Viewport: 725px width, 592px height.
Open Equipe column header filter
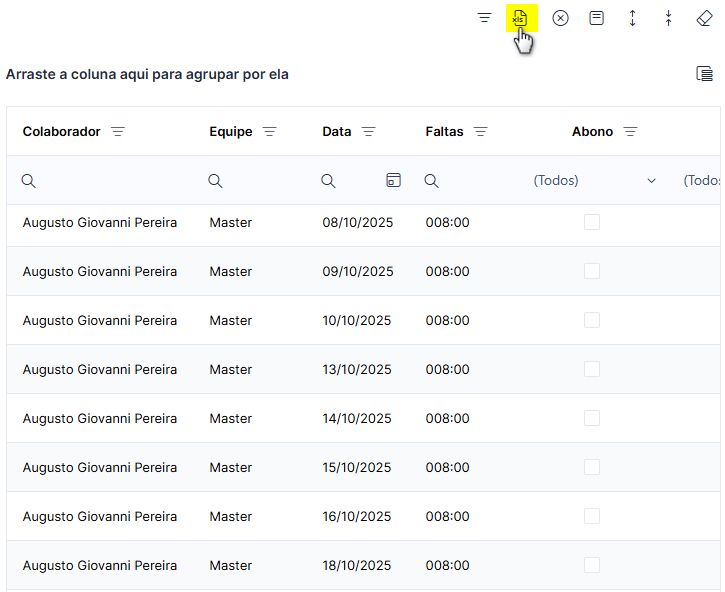[270, 132]
